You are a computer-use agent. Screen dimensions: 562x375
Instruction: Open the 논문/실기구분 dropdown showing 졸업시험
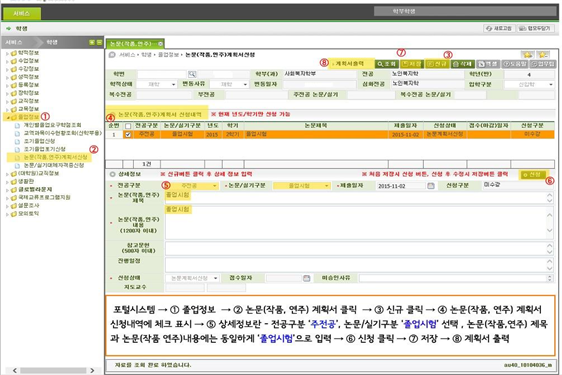301,186
